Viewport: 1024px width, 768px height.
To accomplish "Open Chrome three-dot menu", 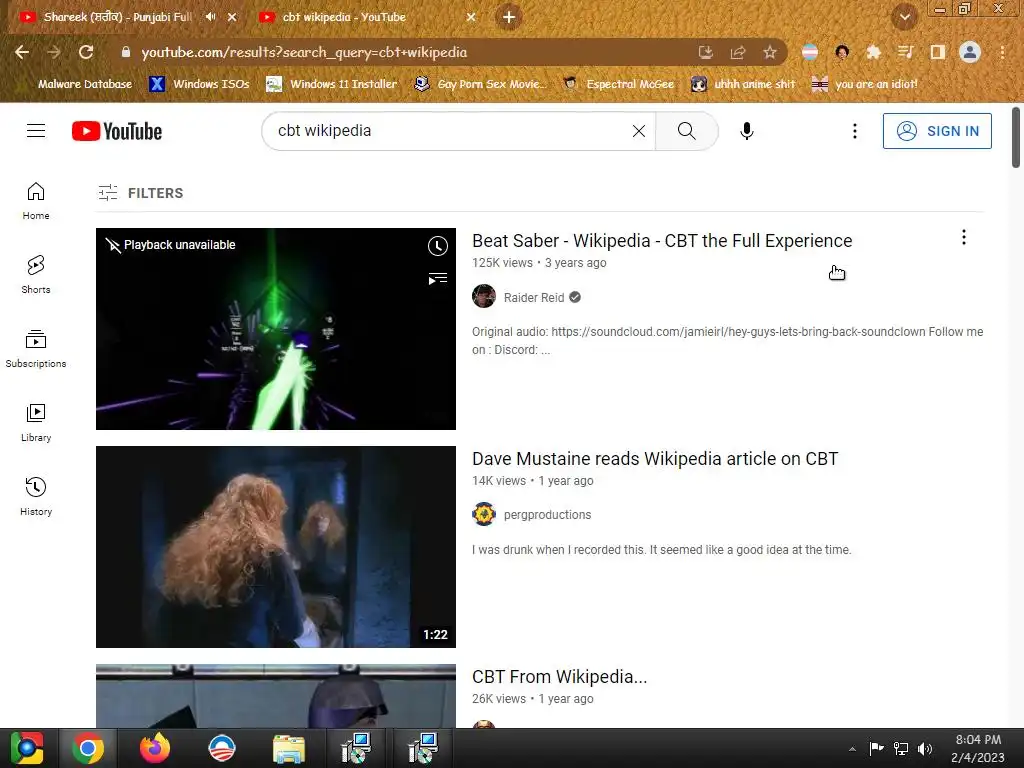I will (1002, 52).
